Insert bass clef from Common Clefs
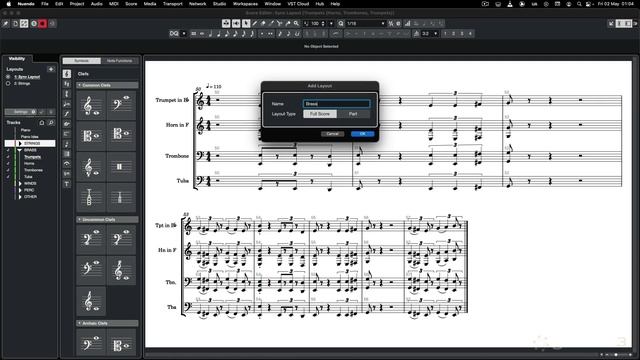 click(121, 106)
